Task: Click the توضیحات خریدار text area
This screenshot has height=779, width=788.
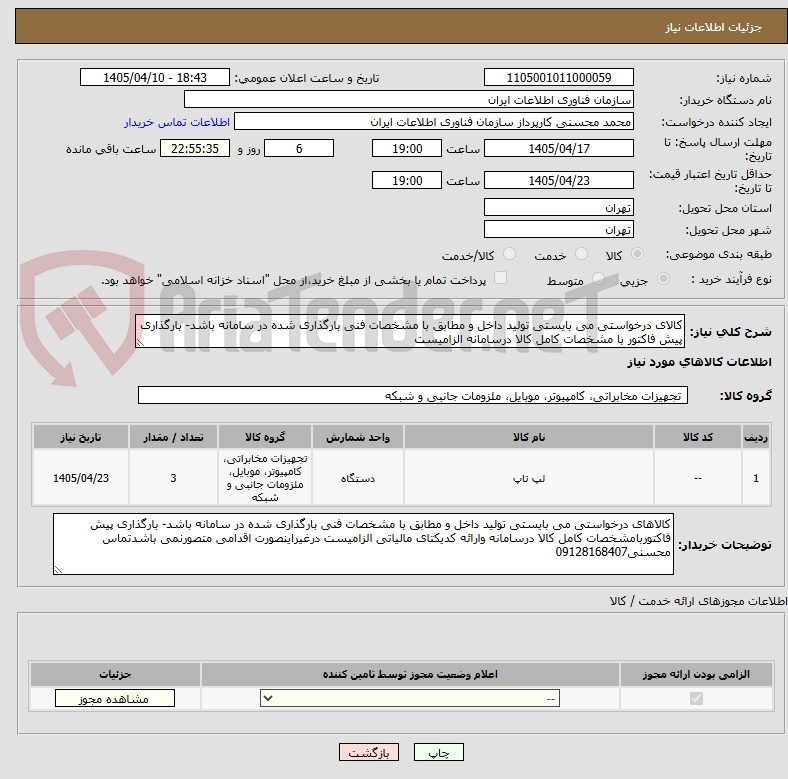Action: pyautogui.click(x=363, y=544)
